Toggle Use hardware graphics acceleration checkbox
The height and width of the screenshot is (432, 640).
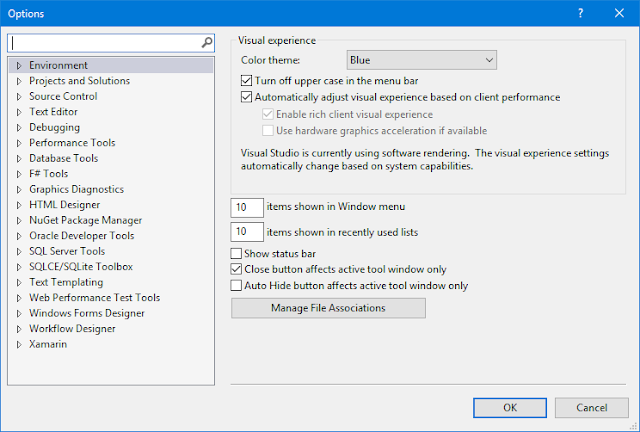point(267,130)
